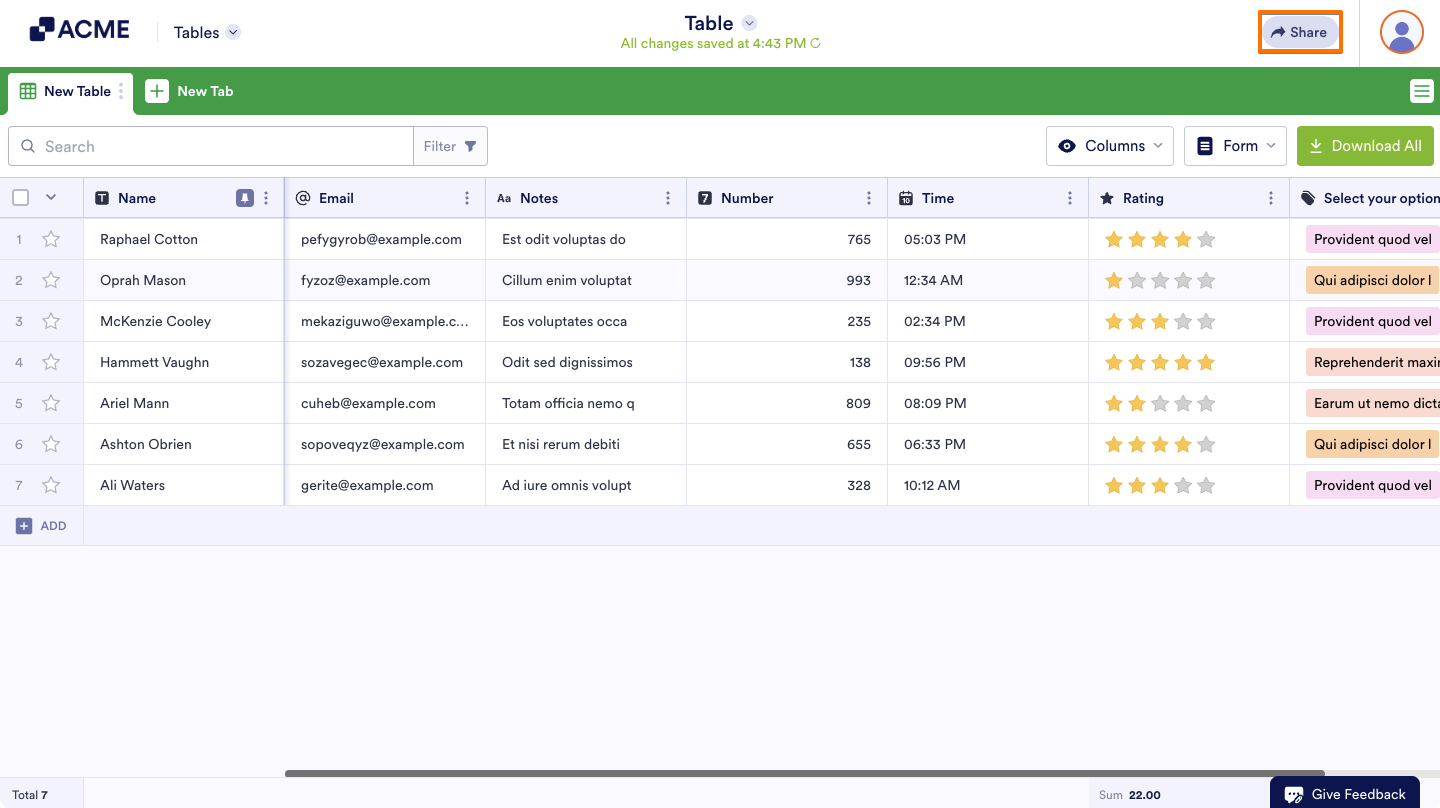1440x808 pixels.
Task: Select Notes cell Totam officia nemo q
Action: pos(586,403)
